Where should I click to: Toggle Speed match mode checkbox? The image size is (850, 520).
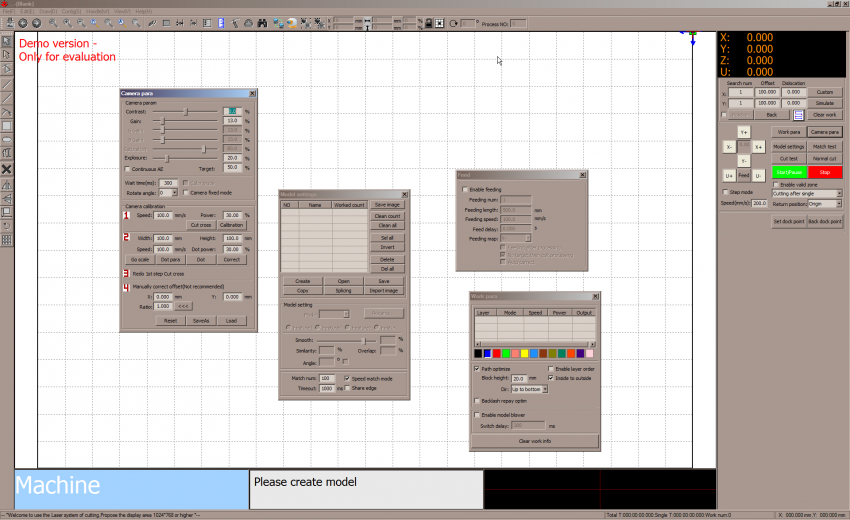[x=347, y=378]
